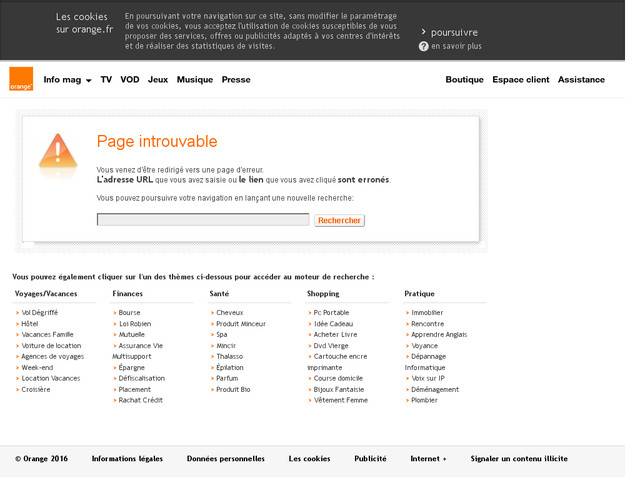This screenshot has width=640, height=480.
Task: Open the Assistance page
Action: (581, 80)
